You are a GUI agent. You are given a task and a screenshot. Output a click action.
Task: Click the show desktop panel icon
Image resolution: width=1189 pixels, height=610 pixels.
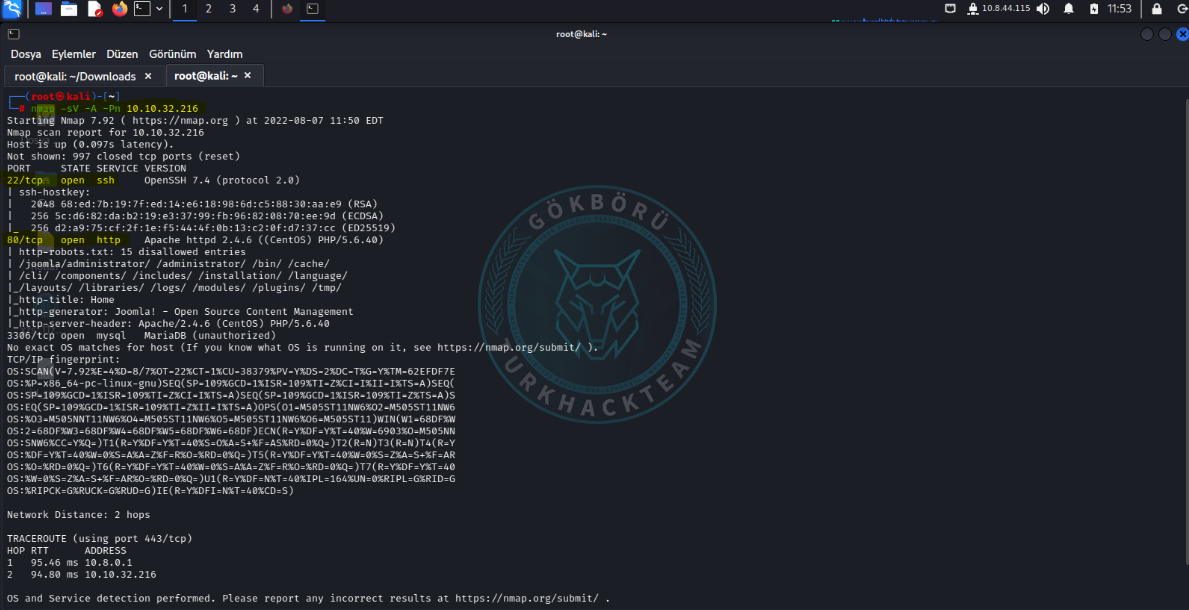pyautogui.click(x=43, y=9)
